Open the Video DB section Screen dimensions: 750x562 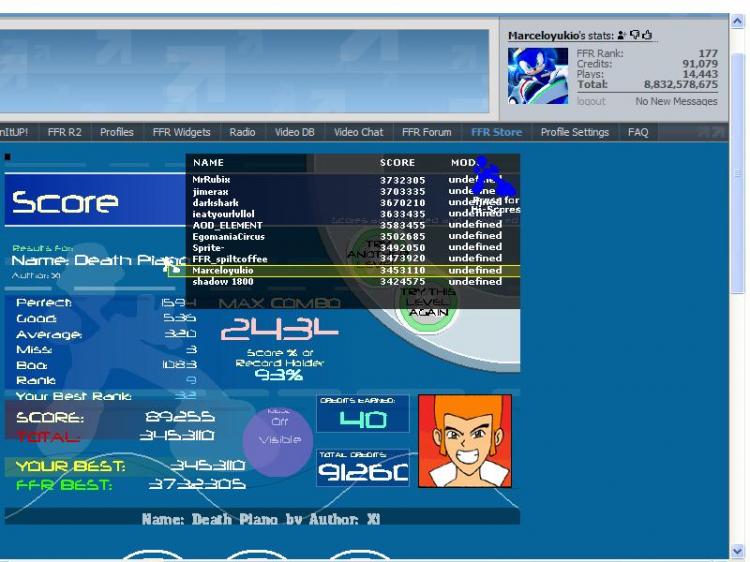click(295, 132)
